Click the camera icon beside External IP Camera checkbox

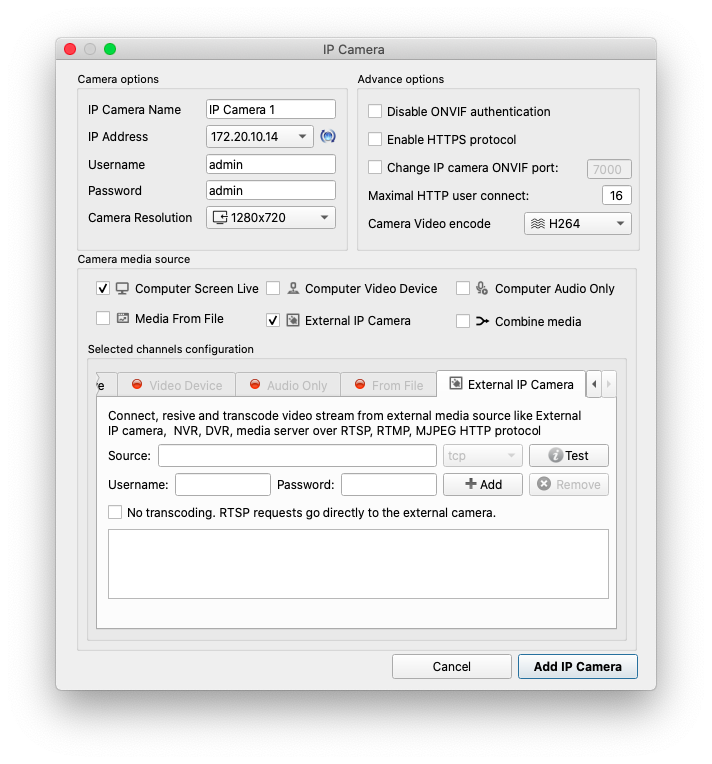click(x=293, y=321)
